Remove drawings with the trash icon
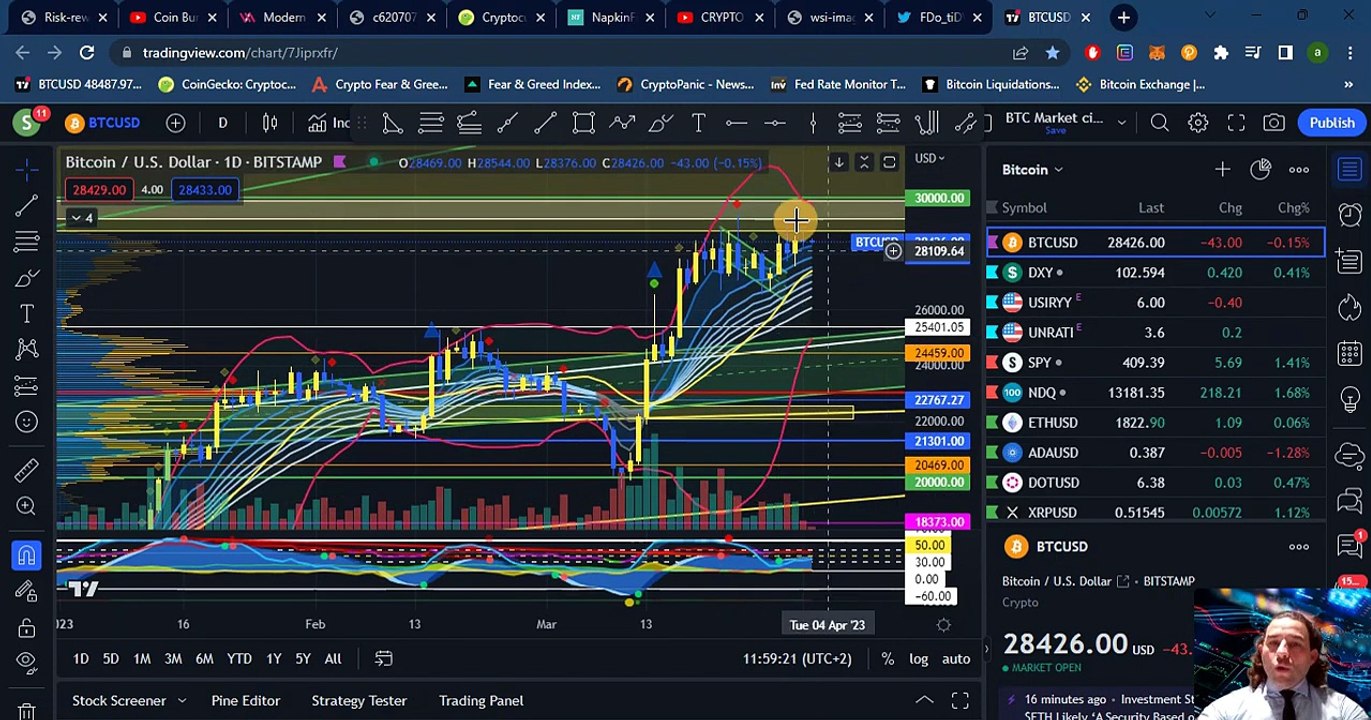 (27, 710)
